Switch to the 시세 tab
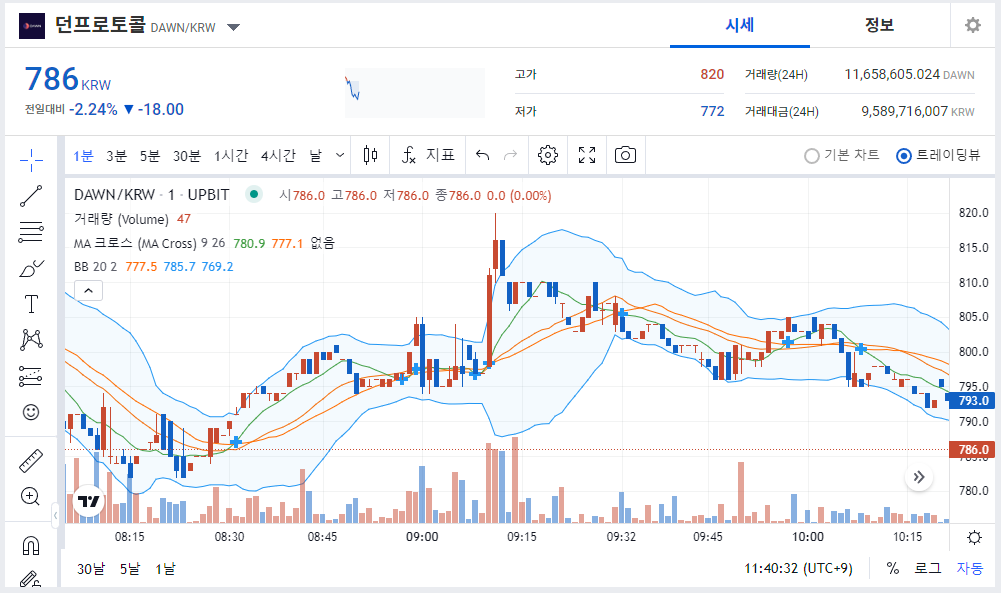The width and height of the screenshot is (1001, 593). coord(740,26)
